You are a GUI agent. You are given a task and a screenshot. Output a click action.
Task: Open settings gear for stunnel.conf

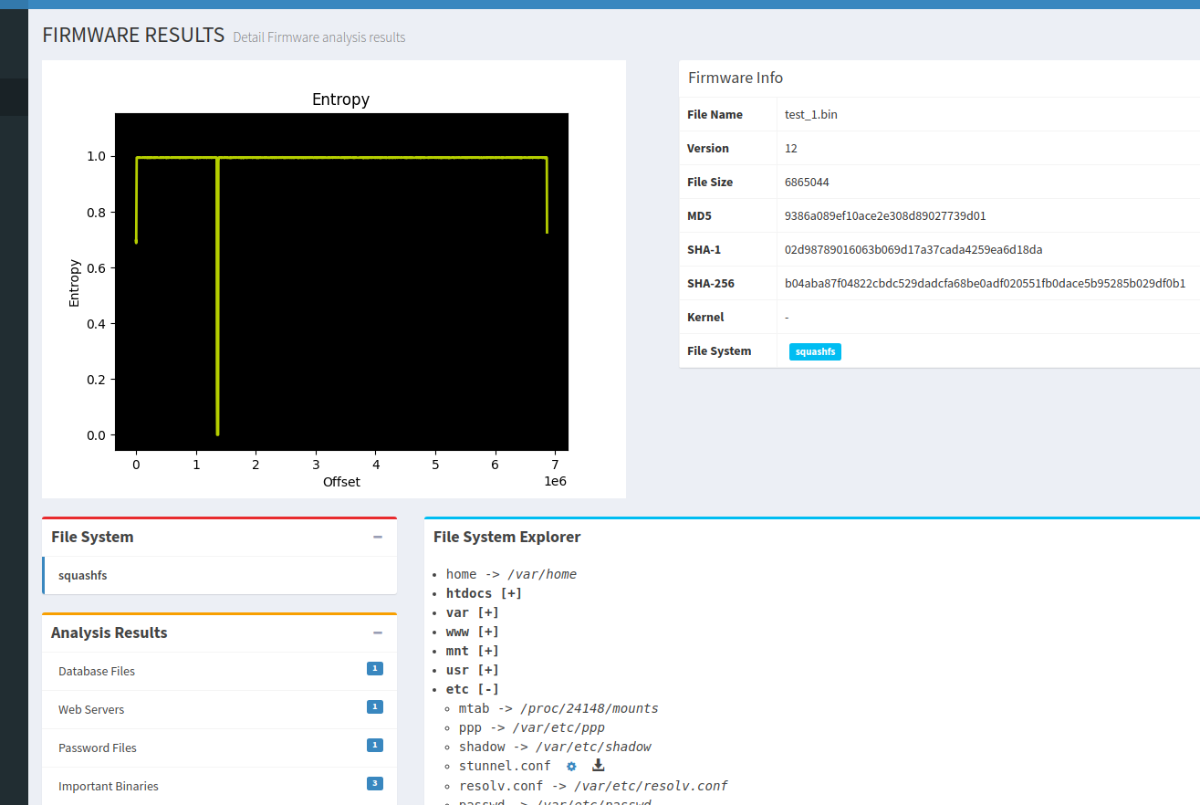[572, 766]
